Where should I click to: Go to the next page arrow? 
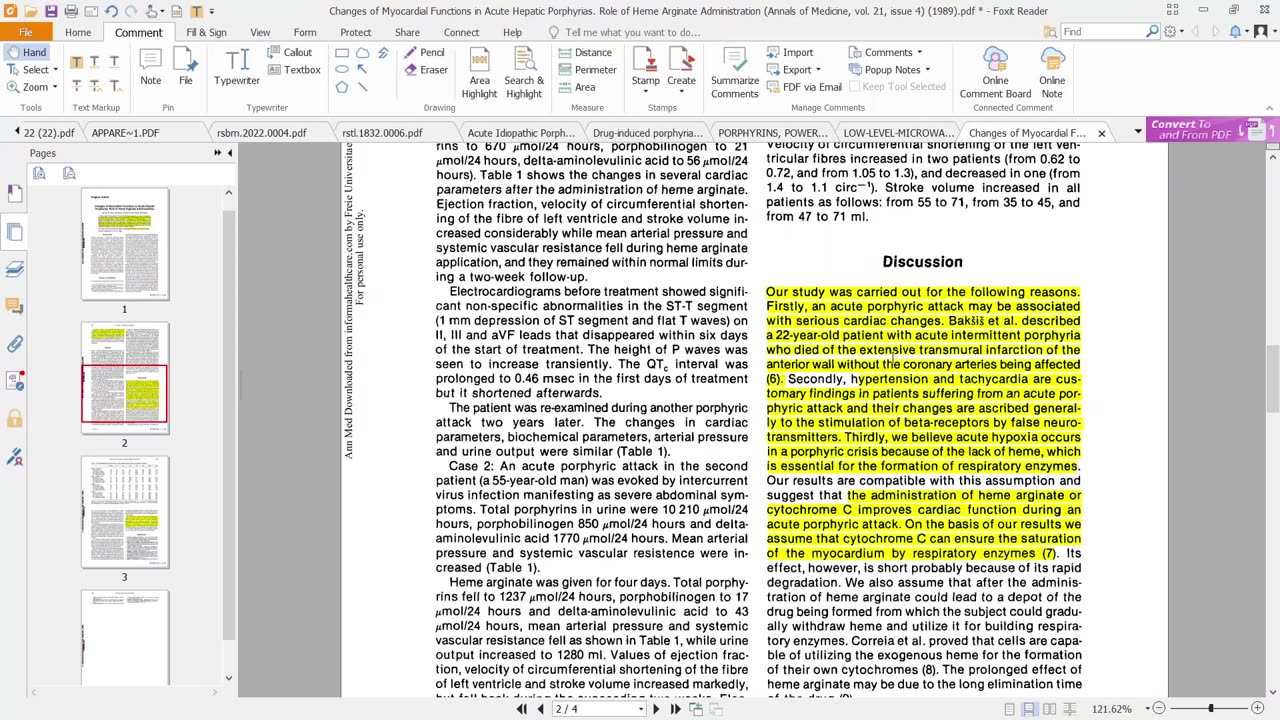pyautogui.click(x=656, y=709)
